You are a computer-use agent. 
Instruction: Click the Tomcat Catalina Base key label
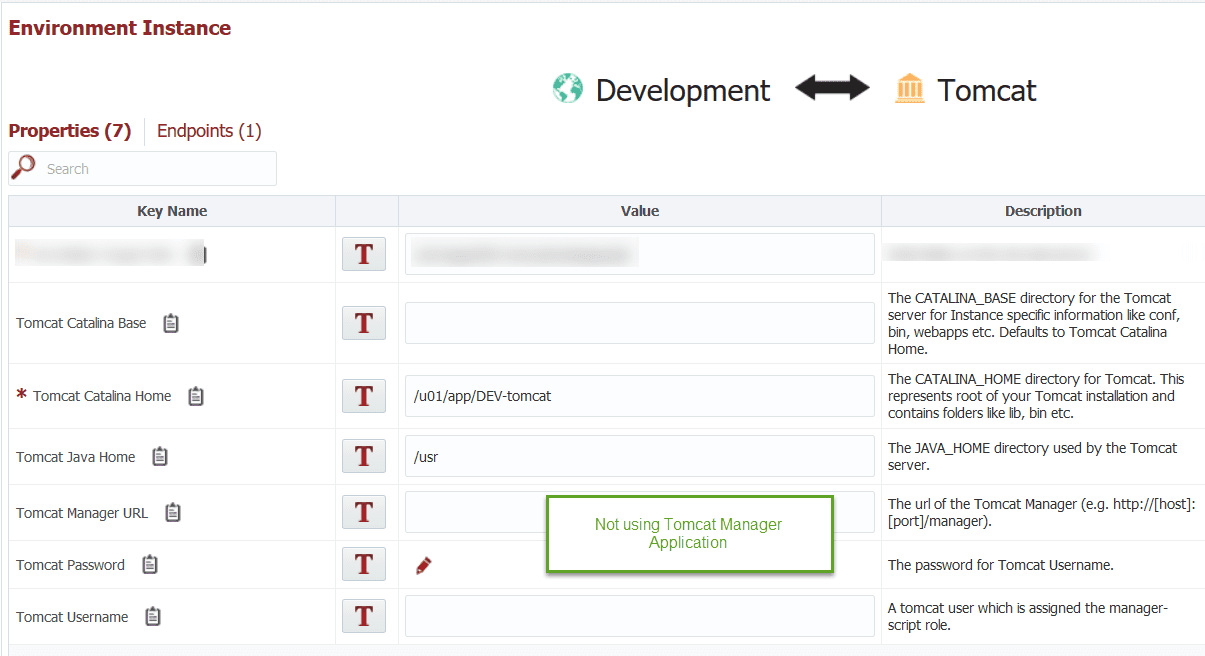[81, 323]
